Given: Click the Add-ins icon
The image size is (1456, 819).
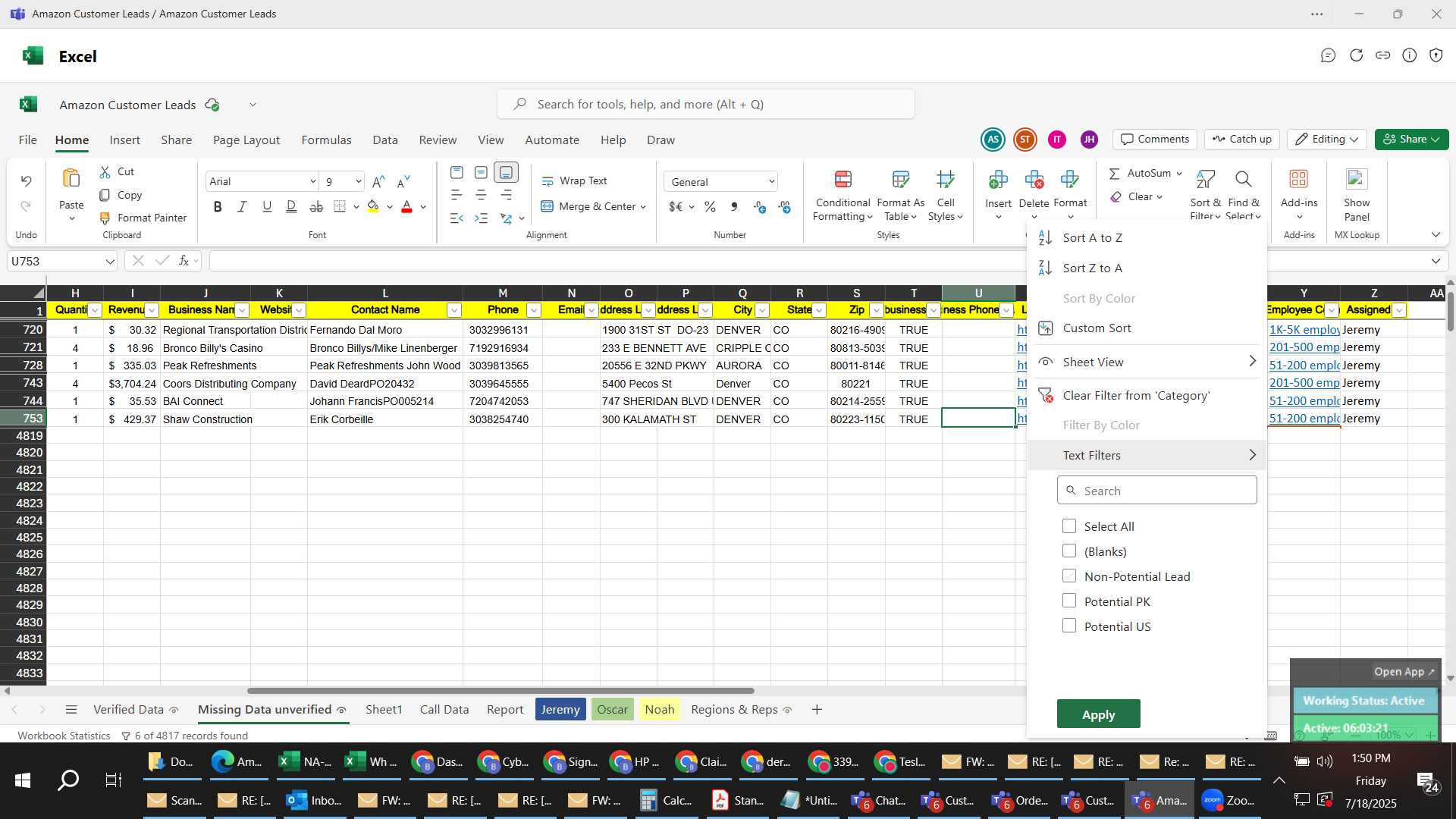Looking at the screenshot, I should click(1298, 179).
